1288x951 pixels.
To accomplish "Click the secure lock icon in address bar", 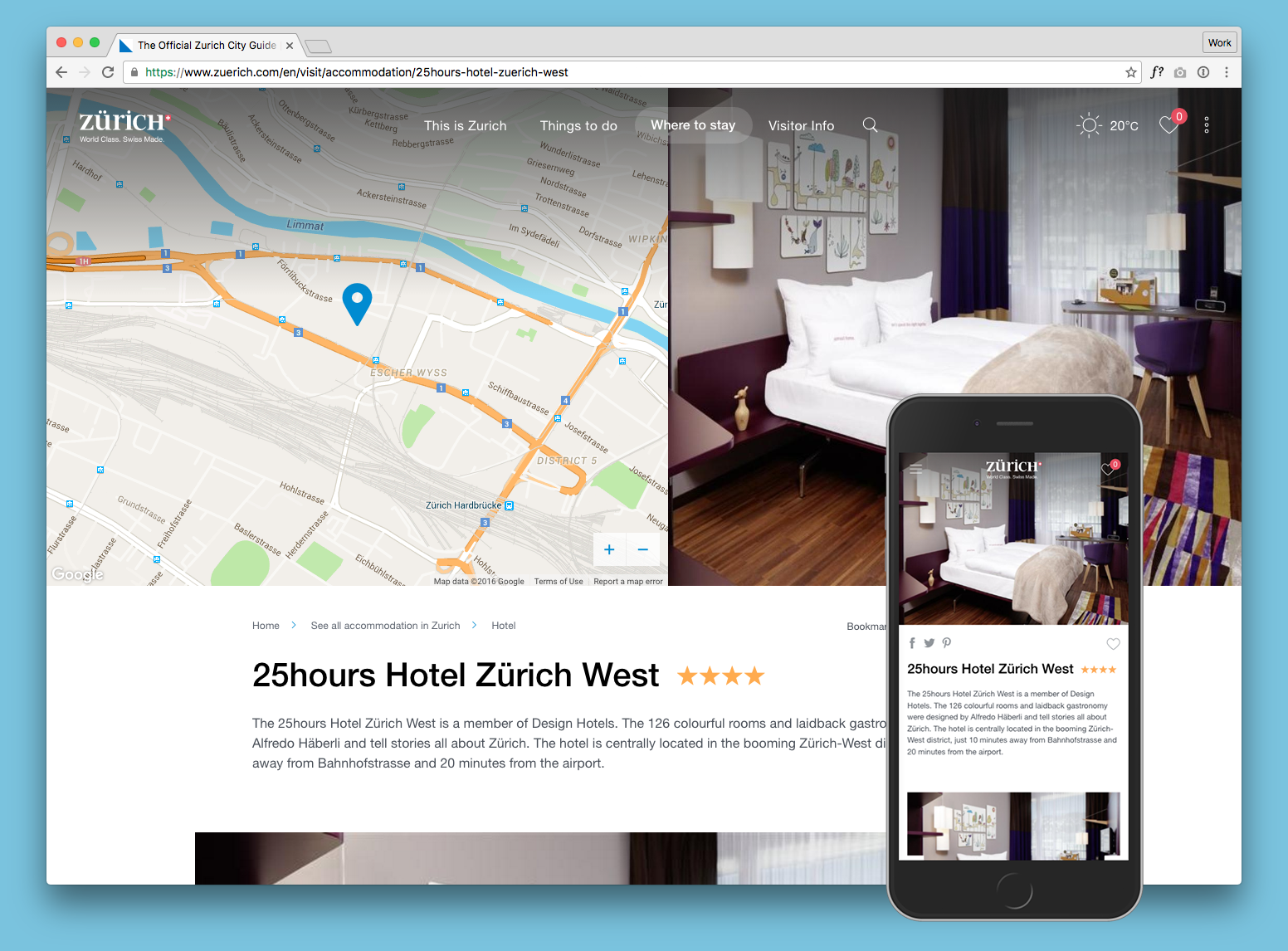I will click(134, 72).
